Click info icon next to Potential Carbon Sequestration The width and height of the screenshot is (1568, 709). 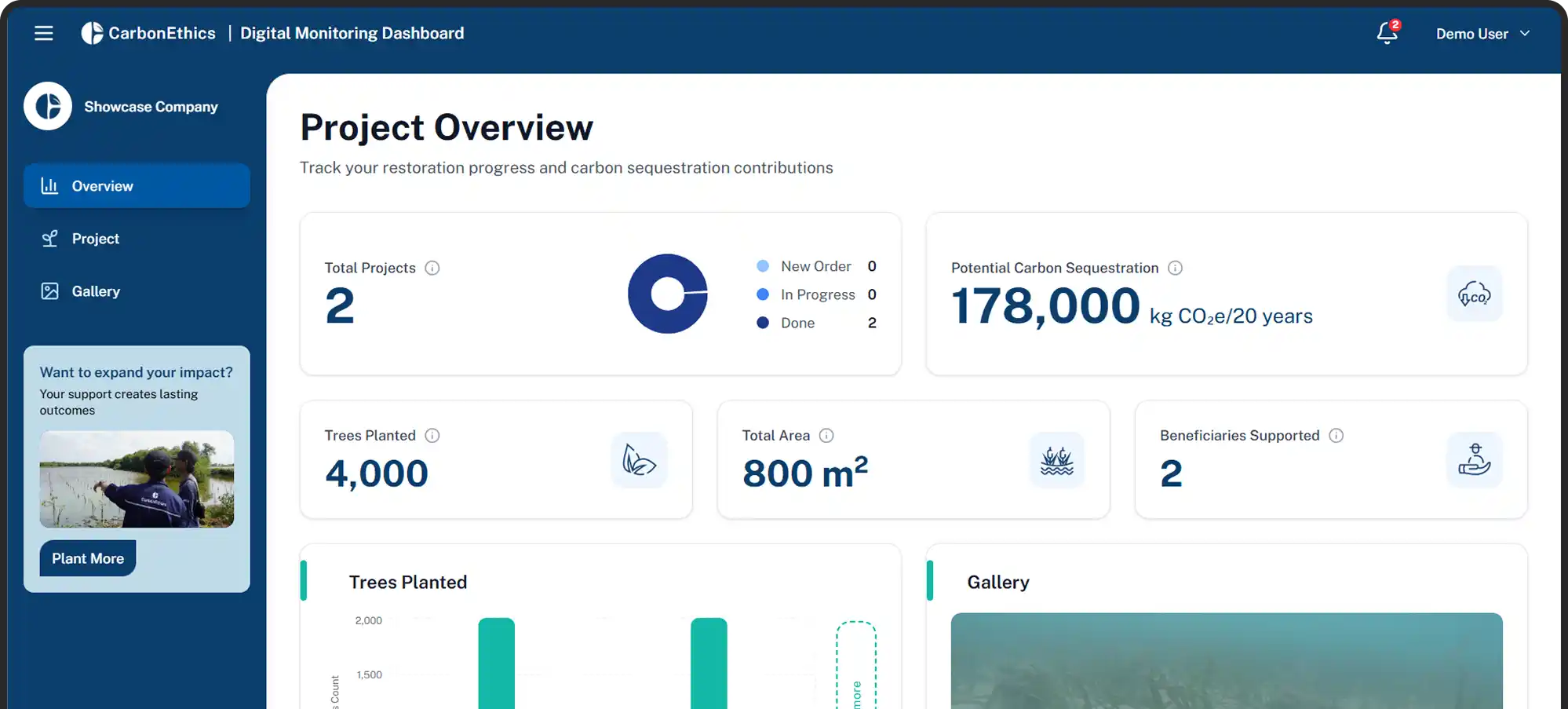1175,268
